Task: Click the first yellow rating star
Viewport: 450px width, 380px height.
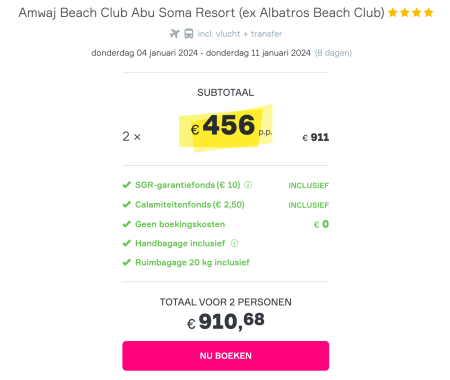Action: point(393,13)
